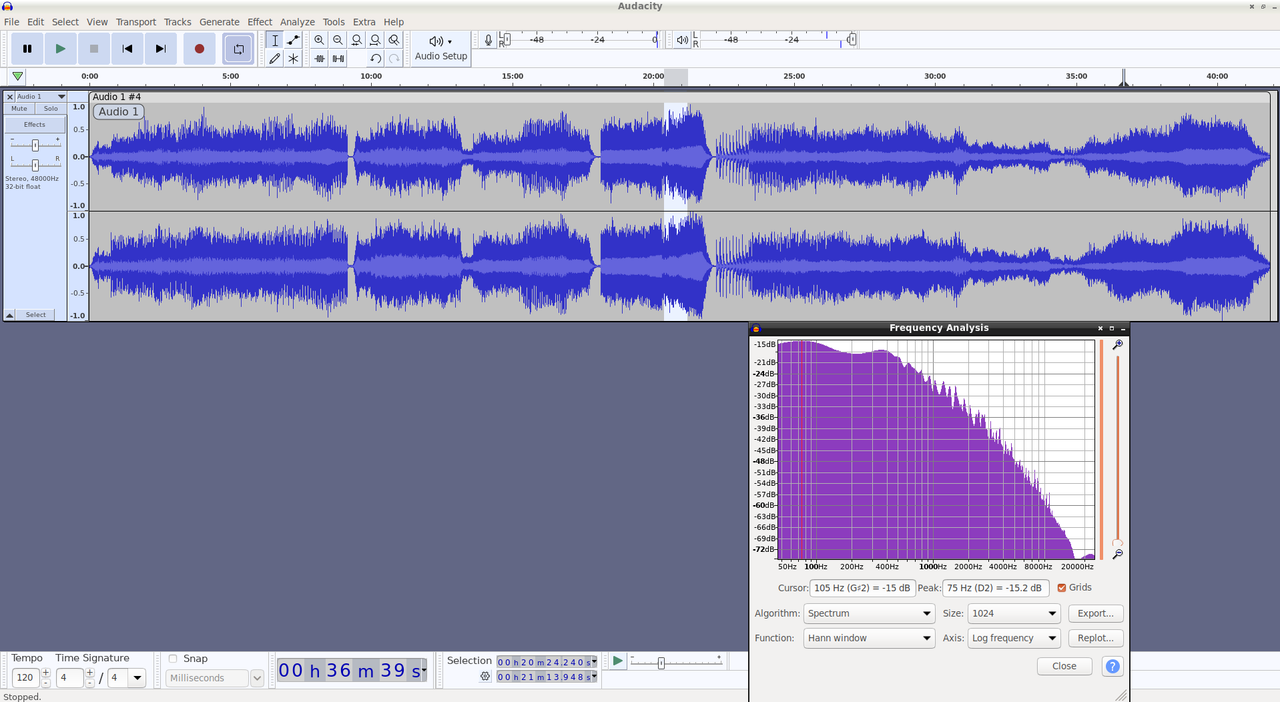
Task: Click the Audio 1 track gain slider
Action: coord(35,145)
